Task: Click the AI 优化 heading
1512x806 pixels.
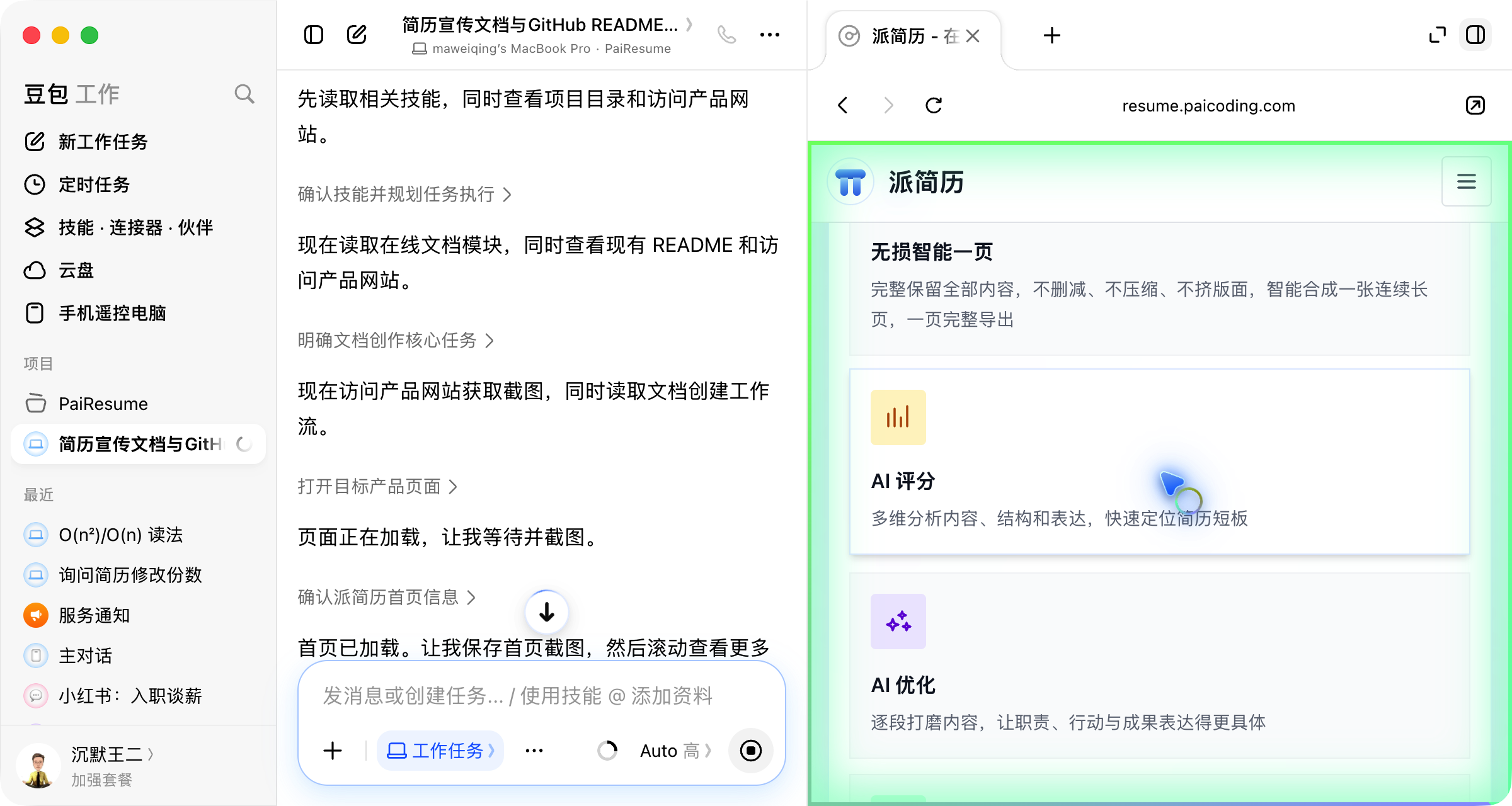Action: (x=903, y=685)
